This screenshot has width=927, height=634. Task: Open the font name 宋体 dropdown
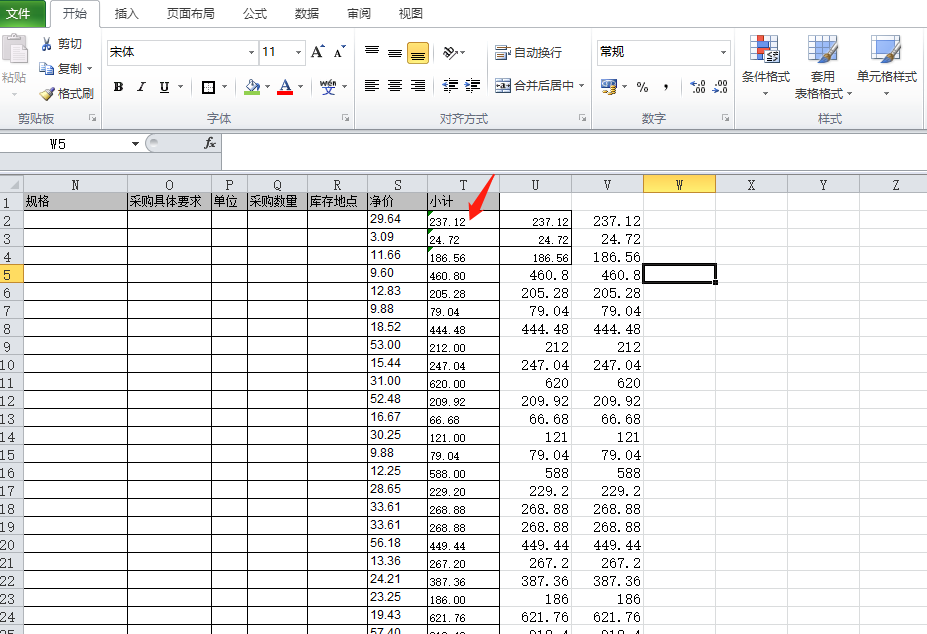pyautogui.click(x=251, y=53)
